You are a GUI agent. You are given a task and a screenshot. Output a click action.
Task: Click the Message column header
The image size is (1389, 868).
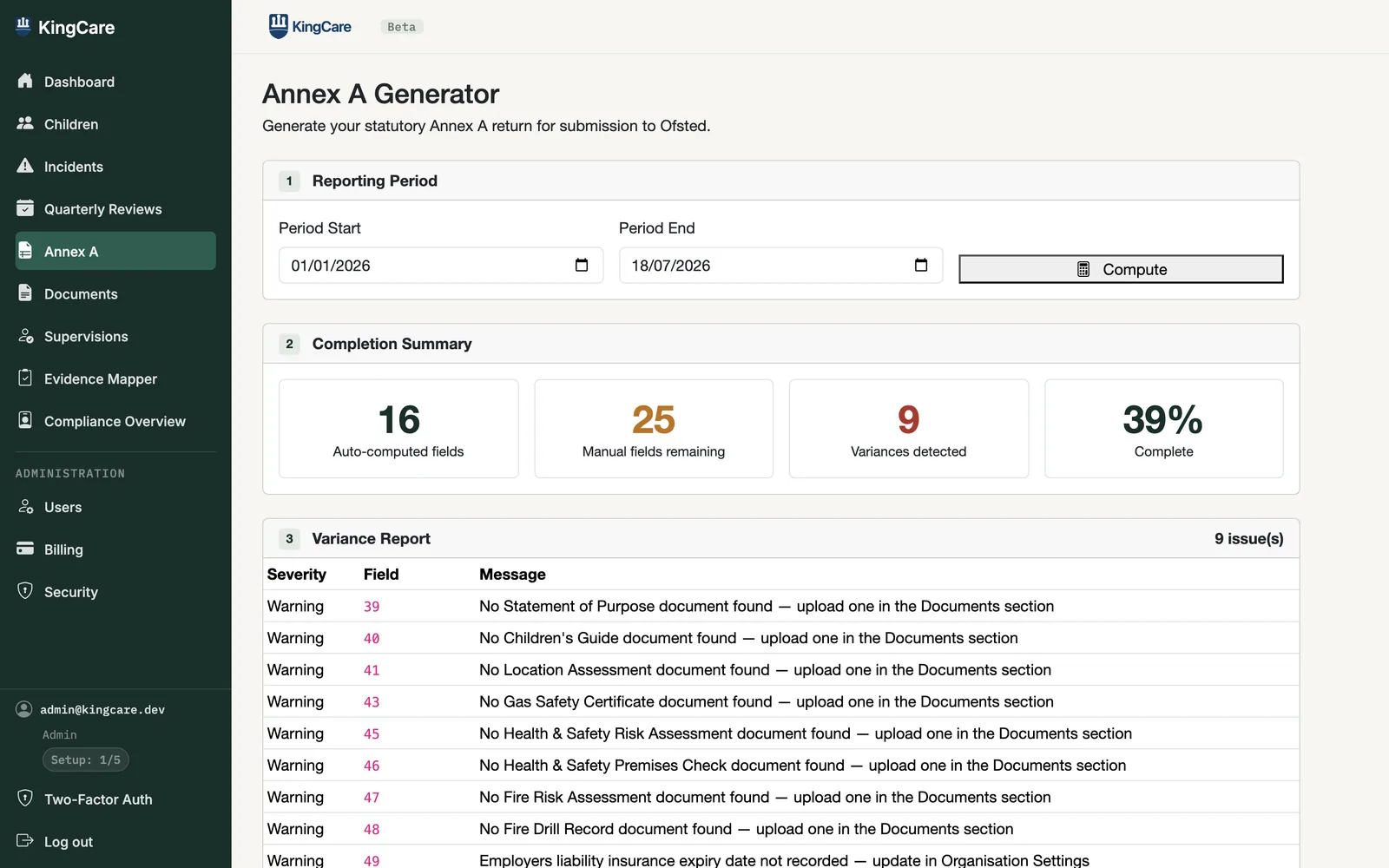pos(512,574)
